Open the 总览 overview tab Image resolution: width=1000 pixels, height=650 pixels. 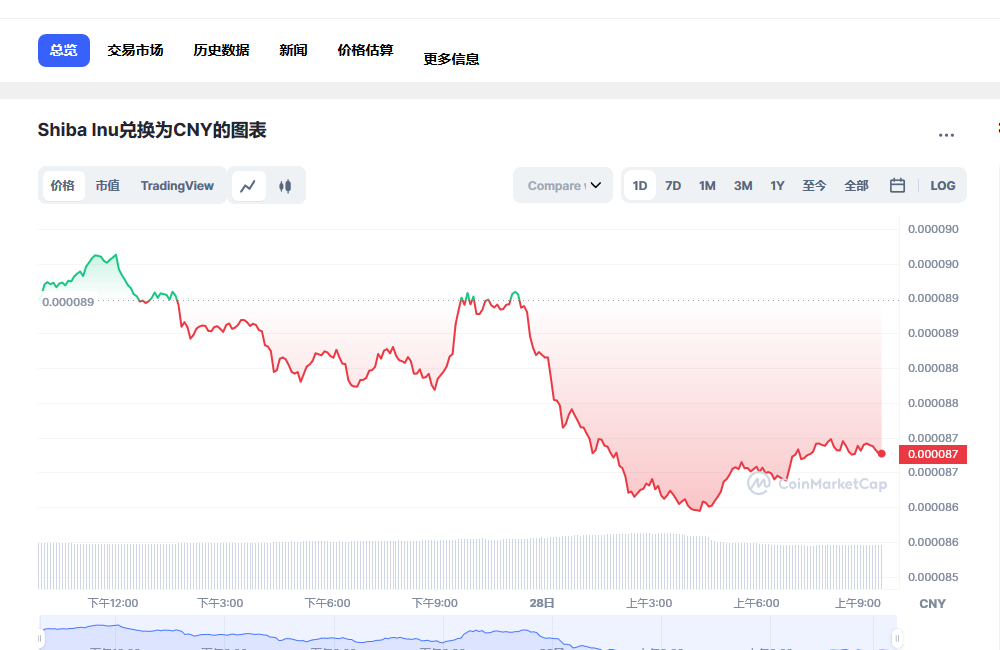[x=64, y=50]
